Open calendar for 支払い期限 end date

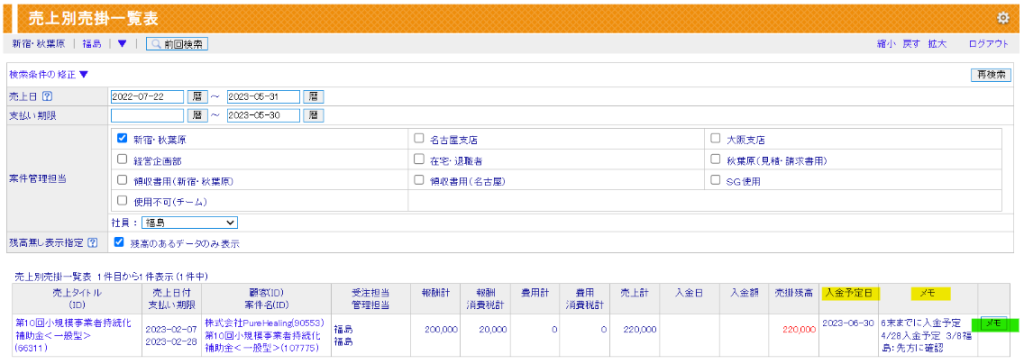[x=313, y=115]
